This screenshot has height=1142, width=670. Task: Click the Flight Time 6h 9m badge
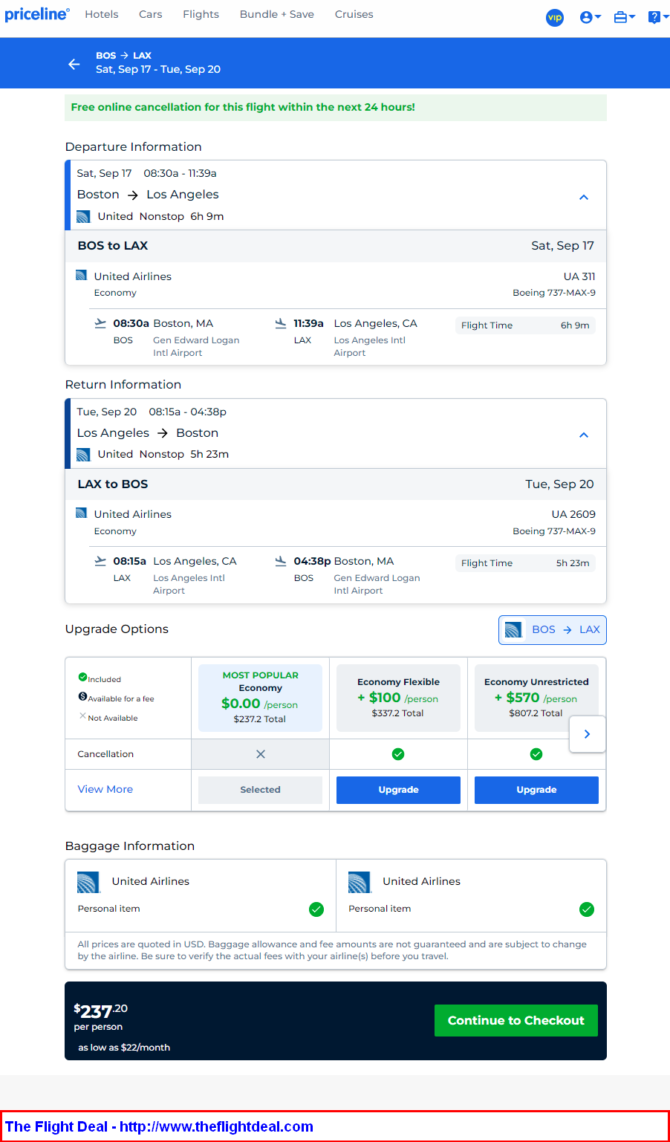click(x=525, y=326)
